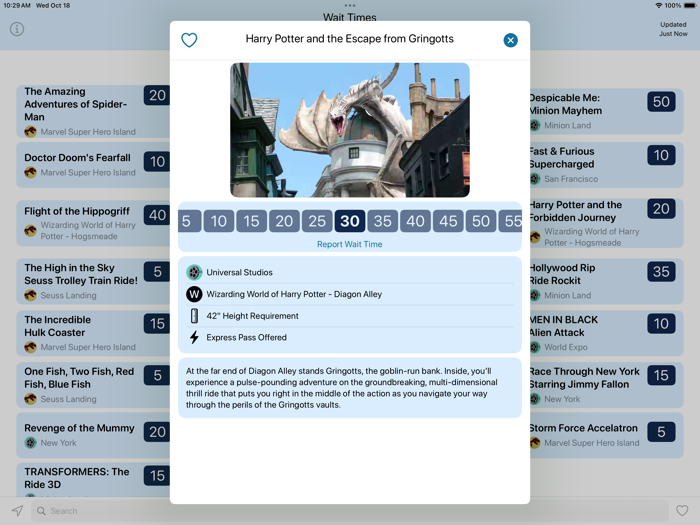This screenshot has height=525, width=700.
Task: Open Storm Force Accelatron ride
Action: tap(607, 435)
